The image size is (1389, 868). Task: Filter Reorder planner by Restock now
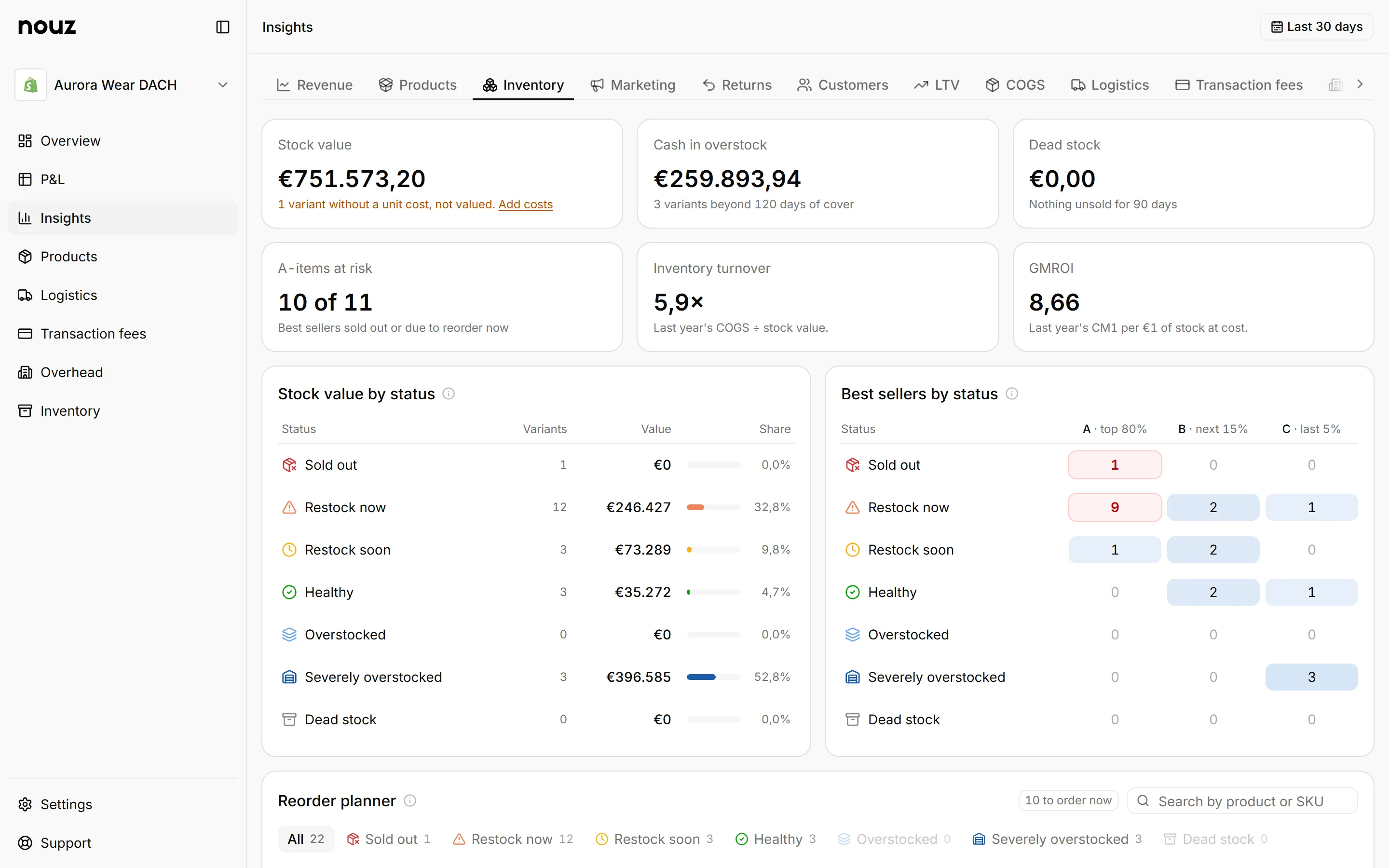click(513, 839)
